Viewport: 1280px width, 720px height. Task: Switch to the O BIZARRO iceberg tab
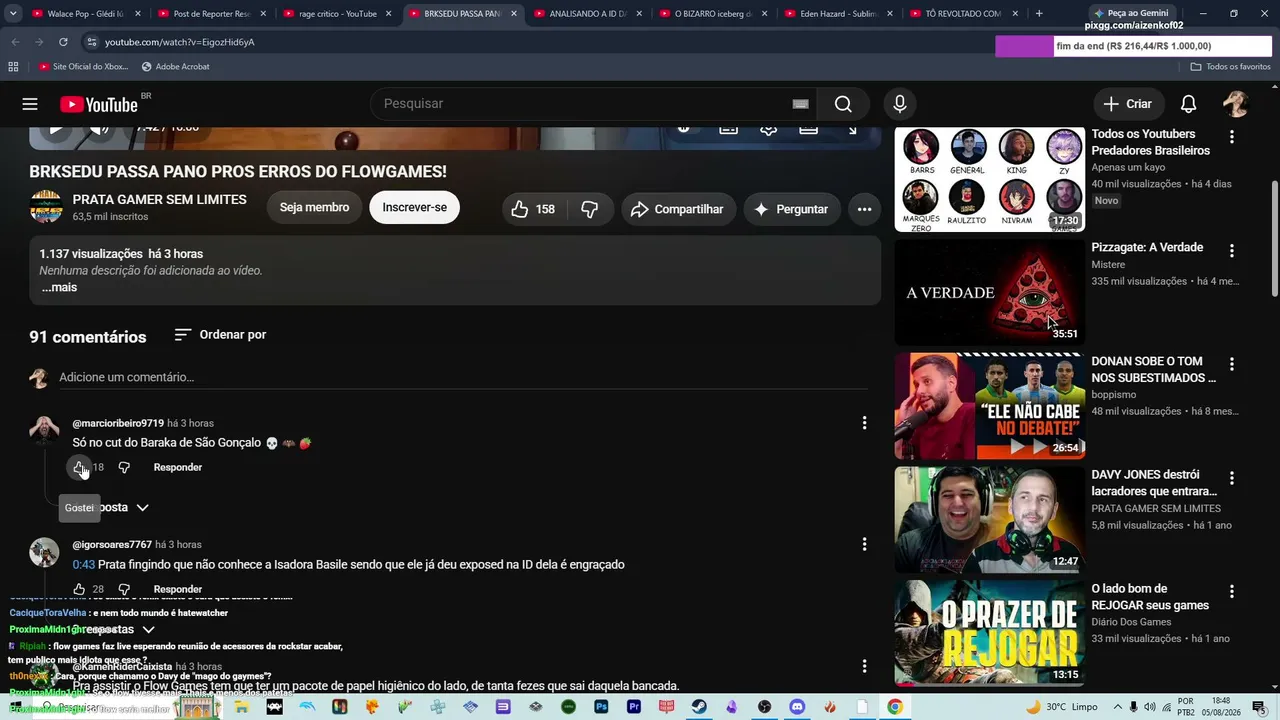pyautogui.click(x=714, y=14)
